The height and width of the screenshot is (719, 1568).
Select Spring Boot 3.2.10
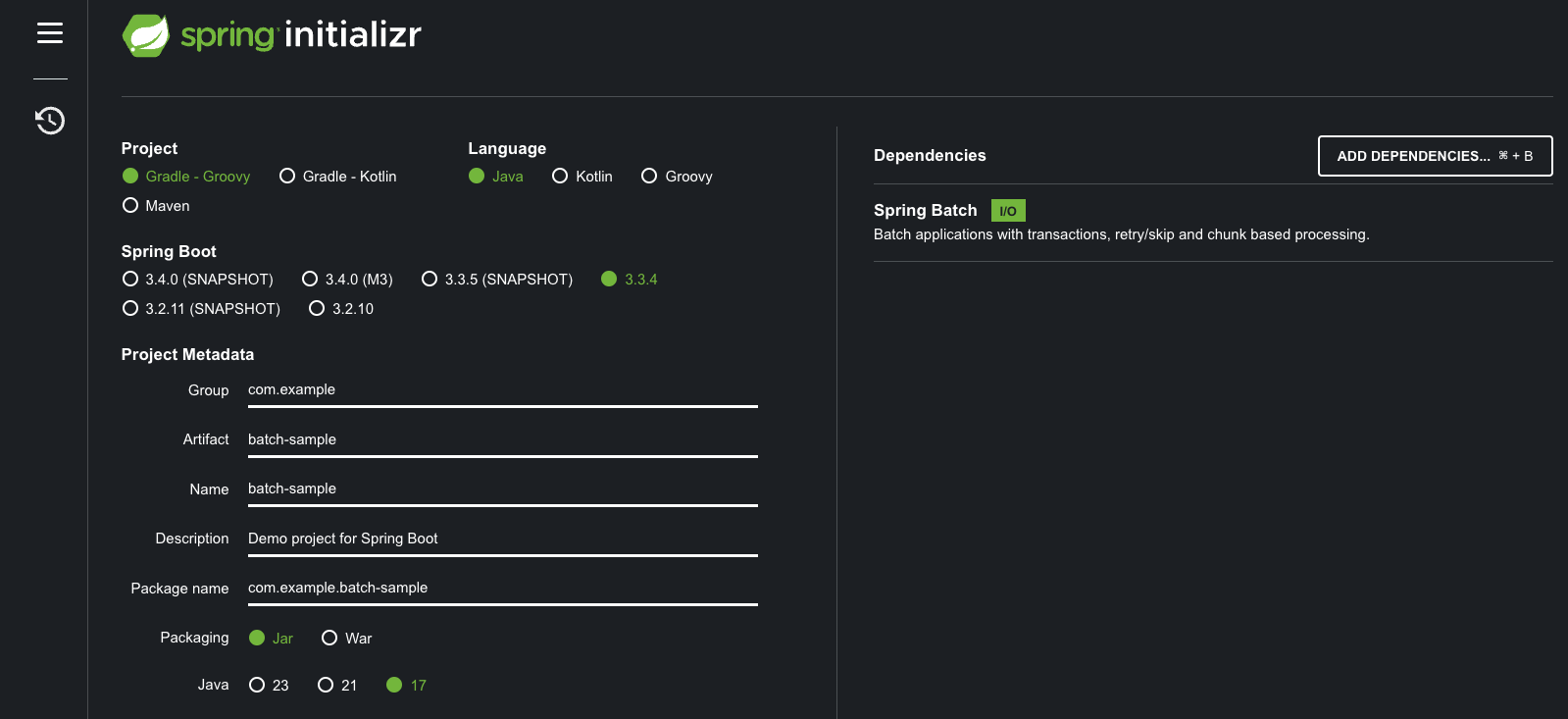[341, 309]
